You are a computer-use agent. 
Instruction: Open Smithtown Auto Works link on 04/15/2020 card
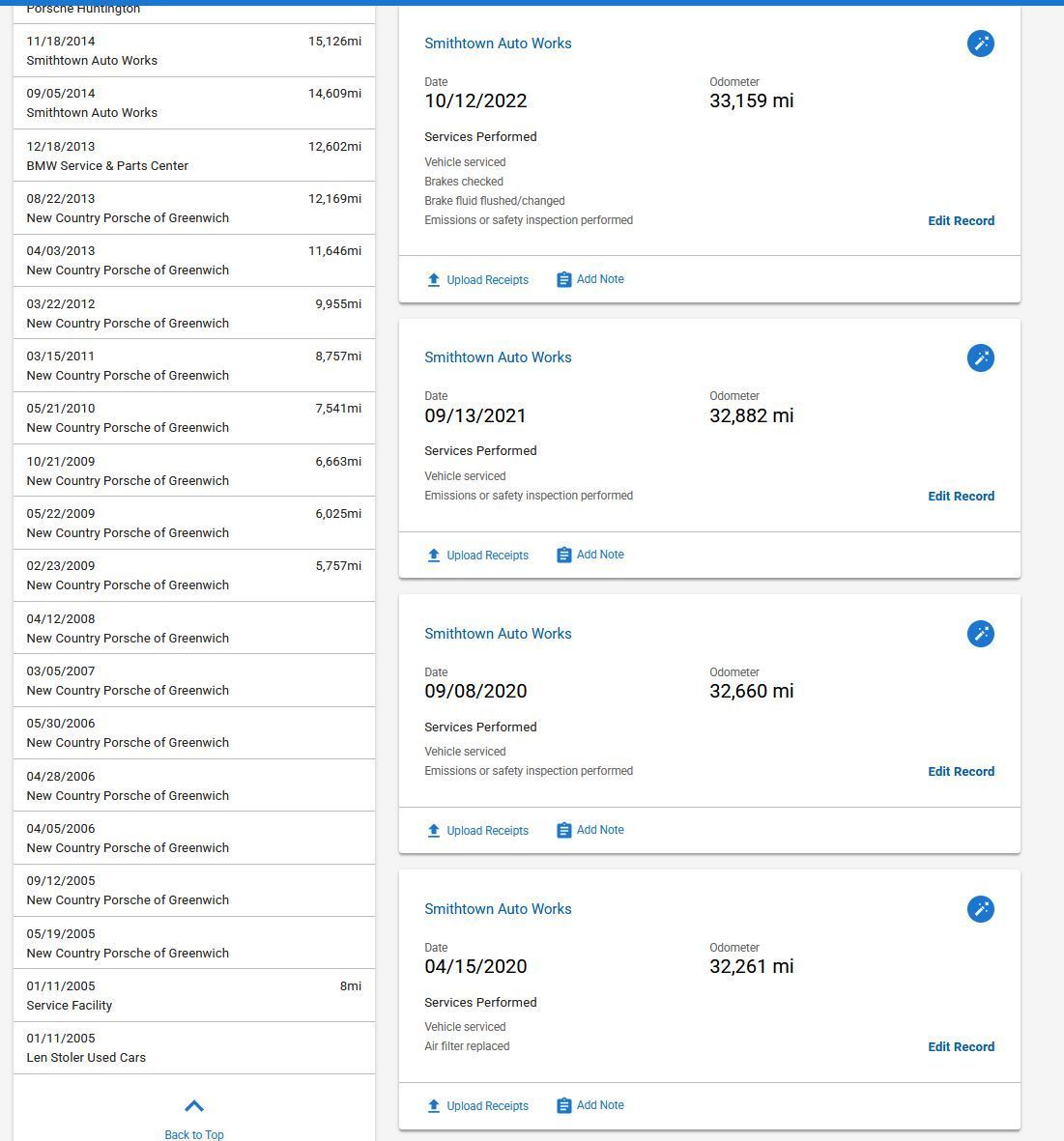(498, 909)
